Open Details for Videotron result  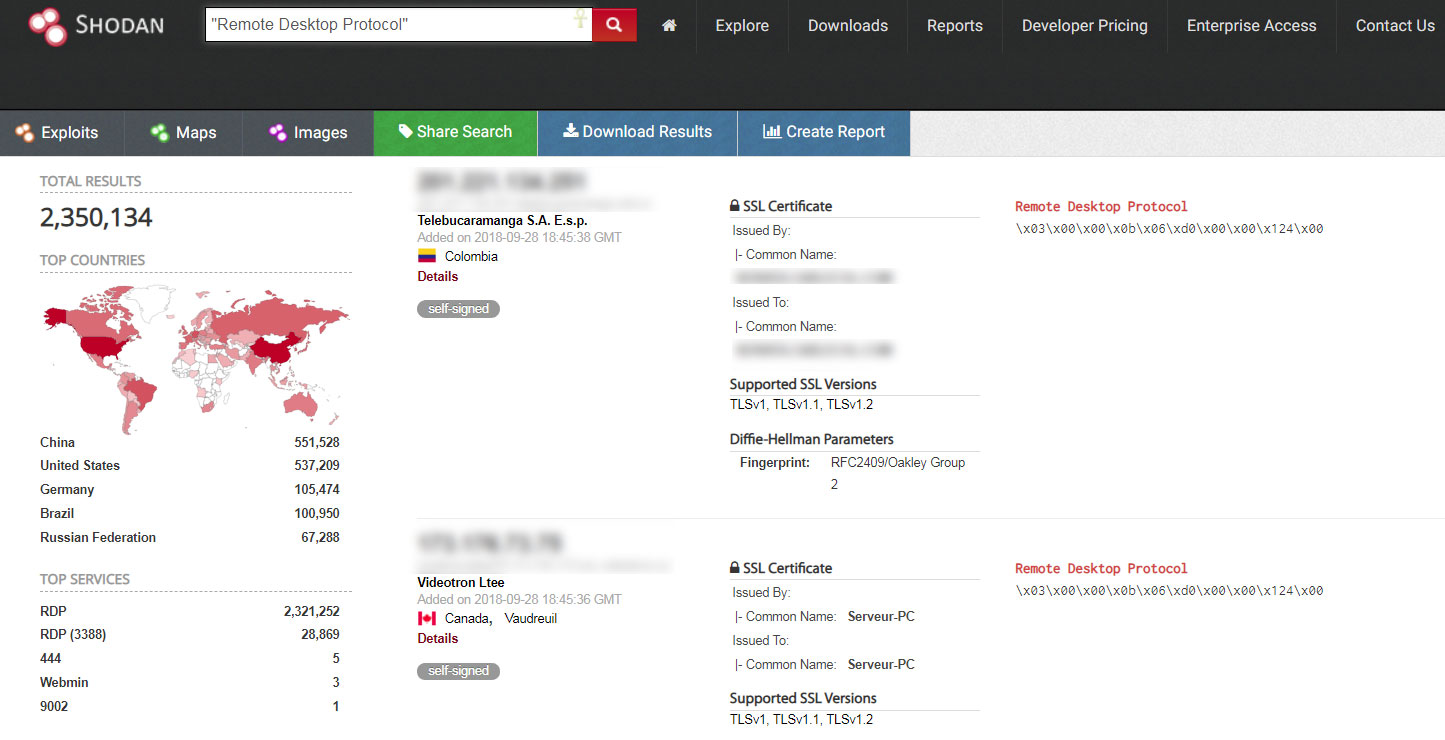click(438, 638)
